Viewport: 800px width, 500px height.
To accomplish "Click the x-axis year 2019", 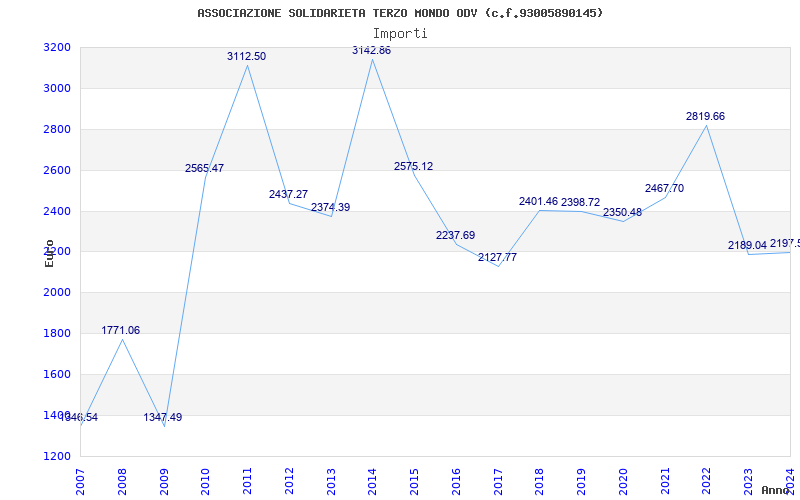I will [x=582, y=482].
